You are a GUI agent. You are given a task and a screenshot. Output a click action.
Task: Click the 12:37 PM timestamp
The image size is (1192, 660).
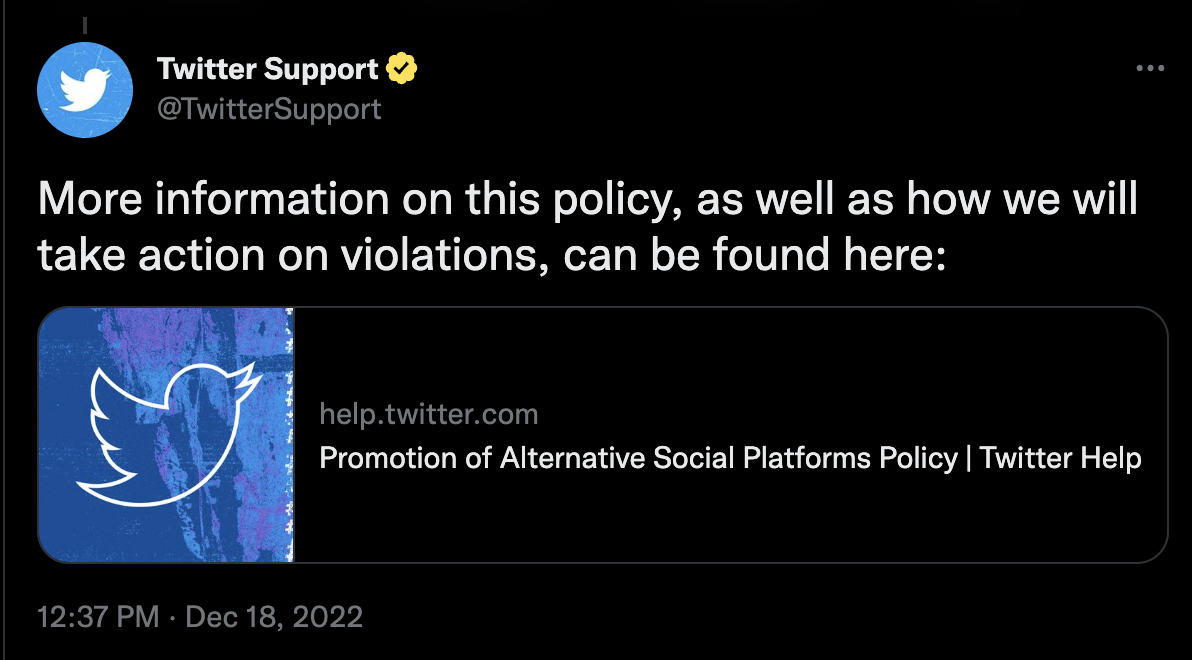98,616
